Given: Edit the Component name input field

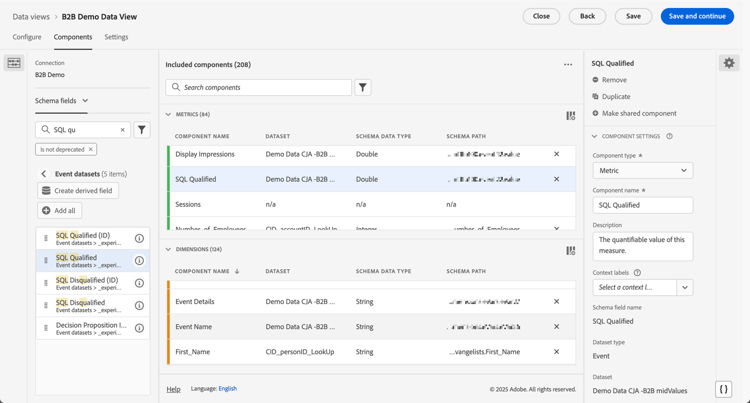Looking at the screenshot, I should [x=642, y=205].
